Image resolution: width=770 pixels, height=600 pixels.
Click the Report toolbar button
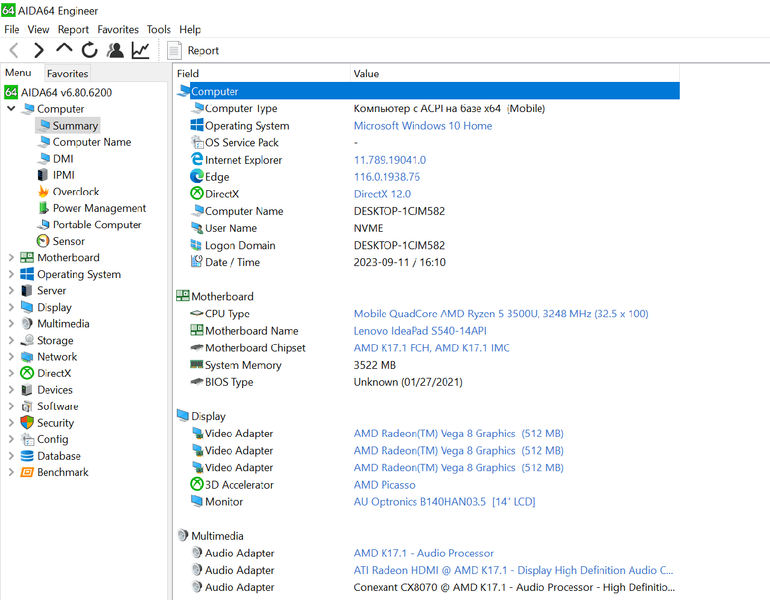coord(193,50)
